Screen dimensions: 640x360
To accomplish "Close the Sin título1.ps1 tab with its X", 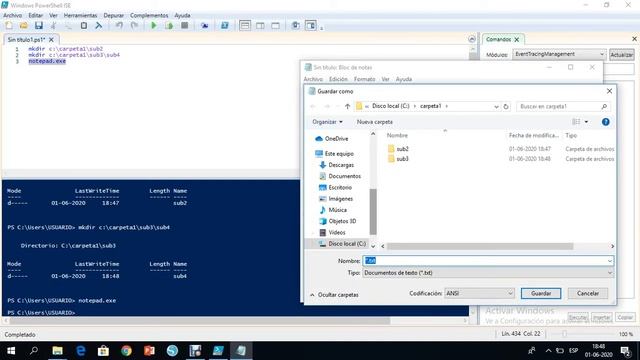I will pos(51,40).
